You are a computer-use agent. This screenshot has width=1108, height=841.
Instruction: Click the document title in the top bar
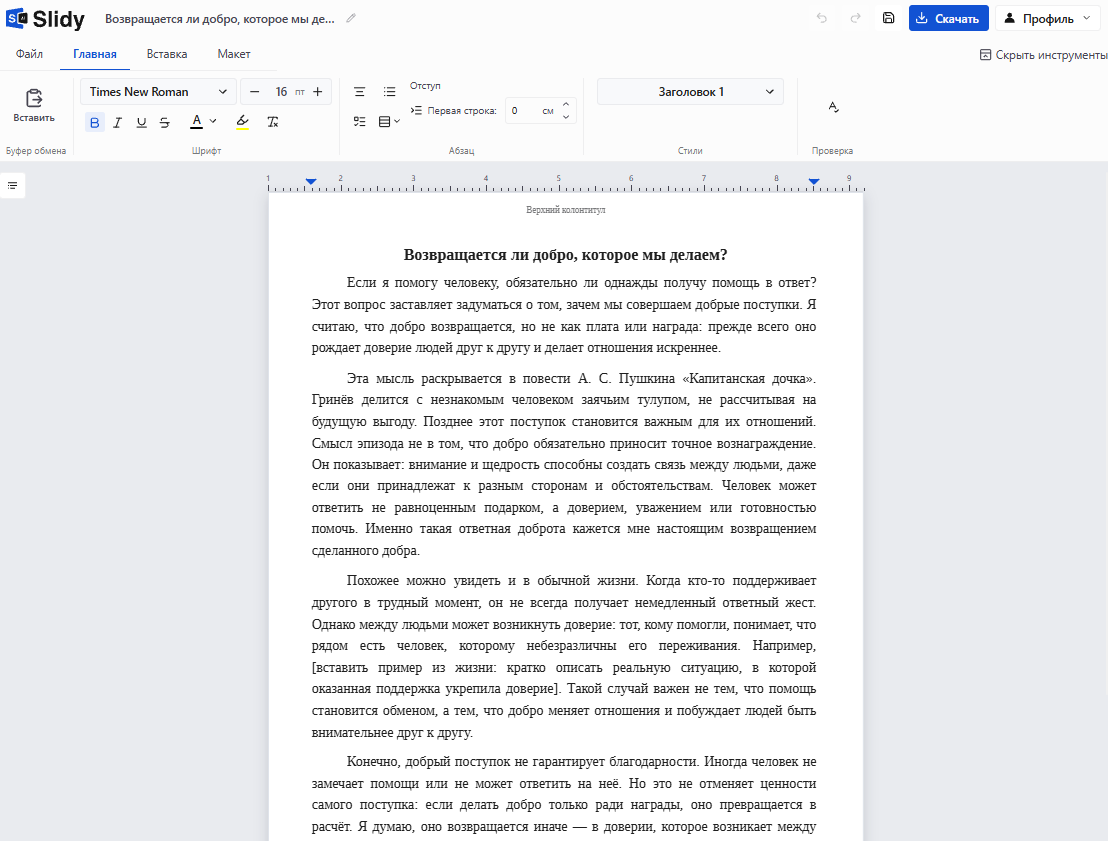(x=220, y=19)
